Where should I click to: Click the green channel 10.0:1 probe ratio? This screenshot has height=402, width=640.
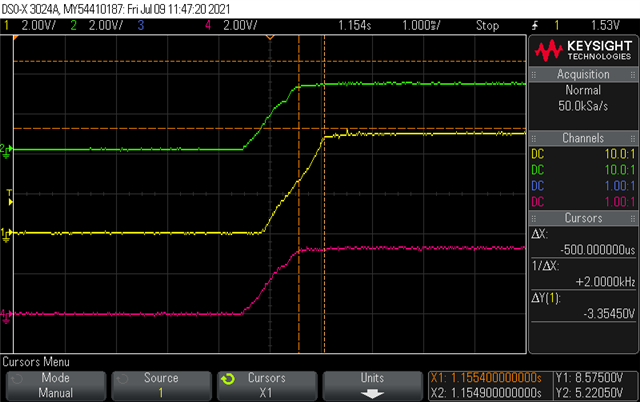620,170
